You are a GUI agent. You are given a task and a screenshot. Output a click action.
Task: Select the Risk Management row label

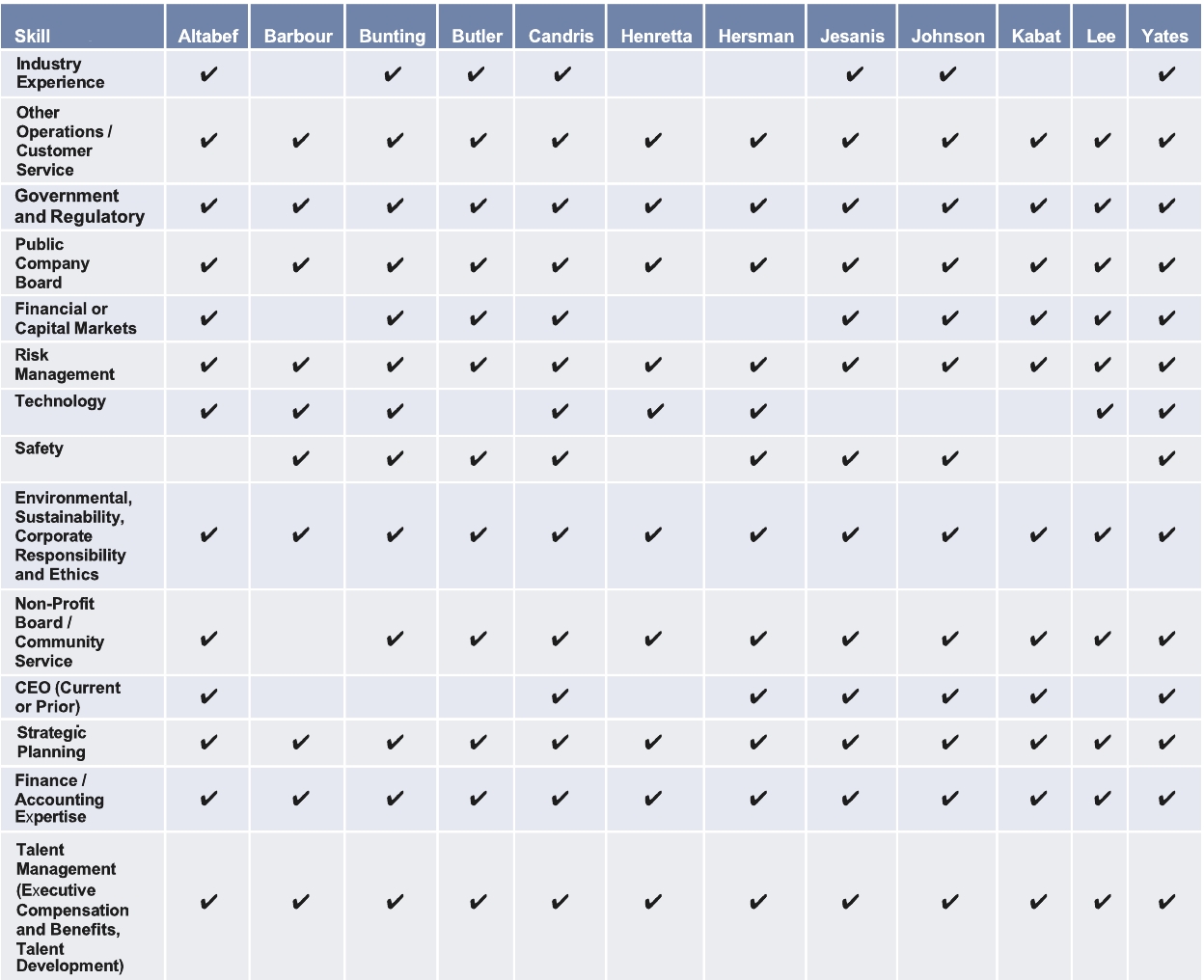(64, 365)
